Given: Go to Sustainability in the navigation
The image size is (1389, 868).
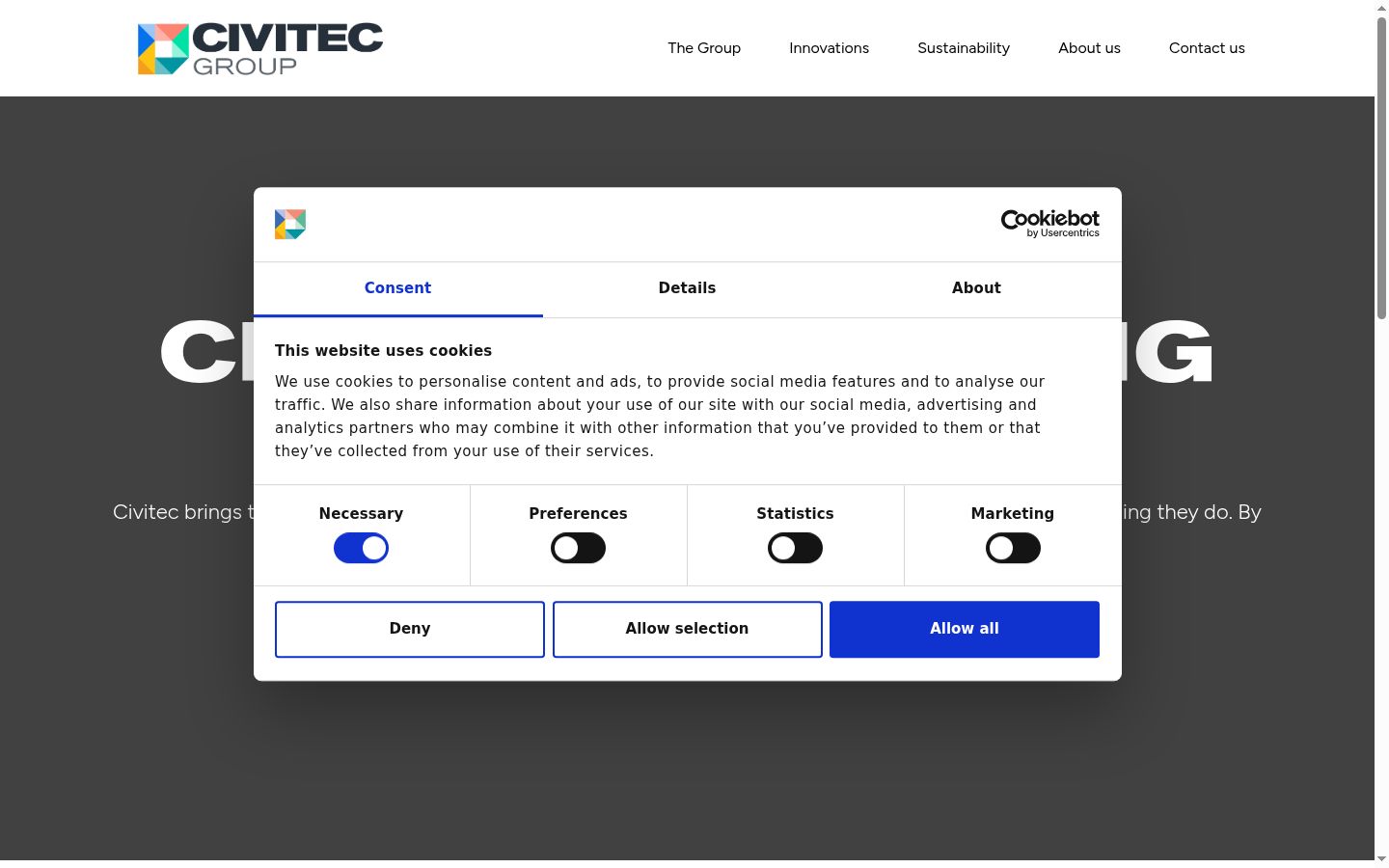Looking at the screenshot, I should (x=964, y=48).
